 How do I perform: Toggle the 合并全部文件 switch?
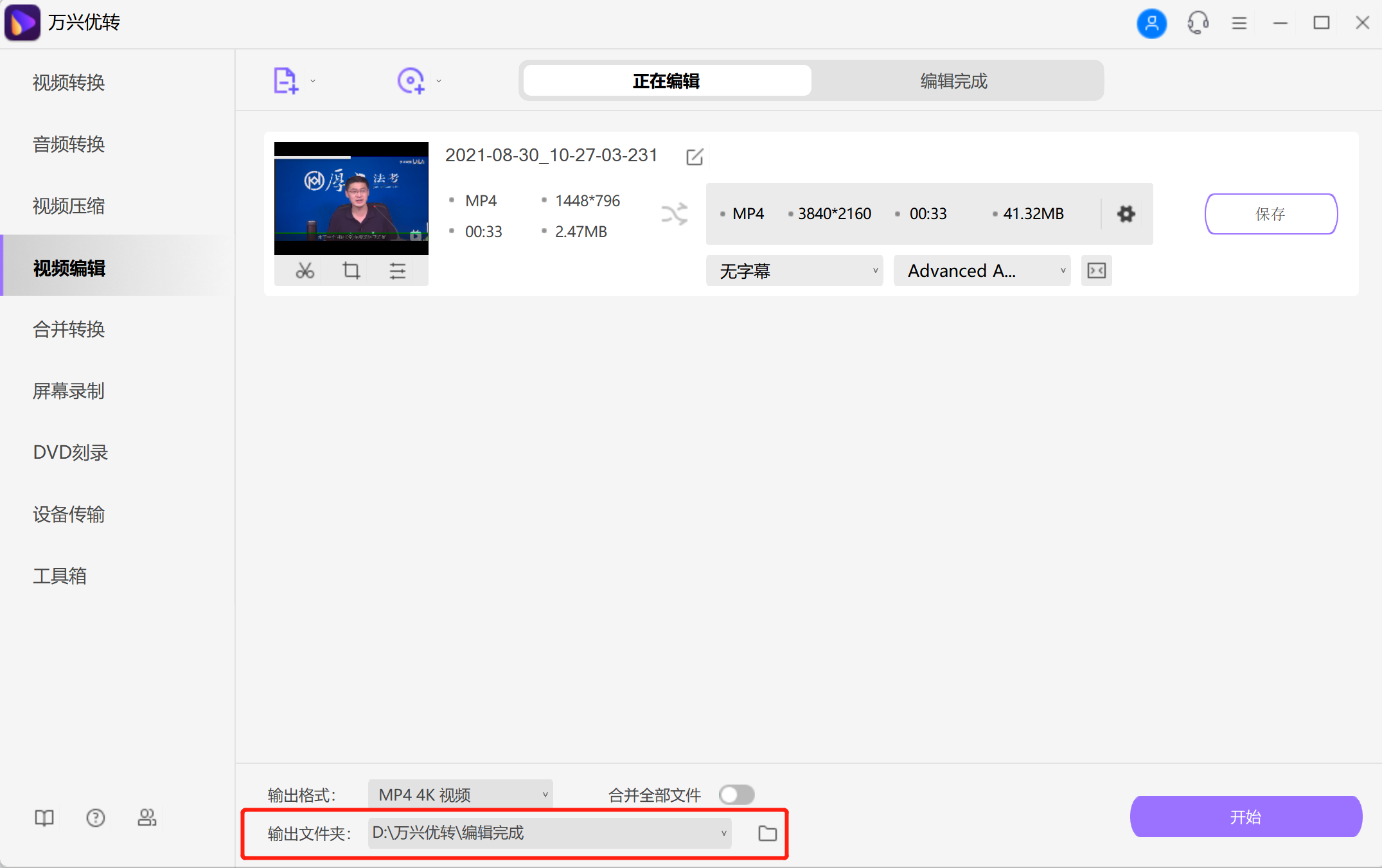(x=736, y=795)
